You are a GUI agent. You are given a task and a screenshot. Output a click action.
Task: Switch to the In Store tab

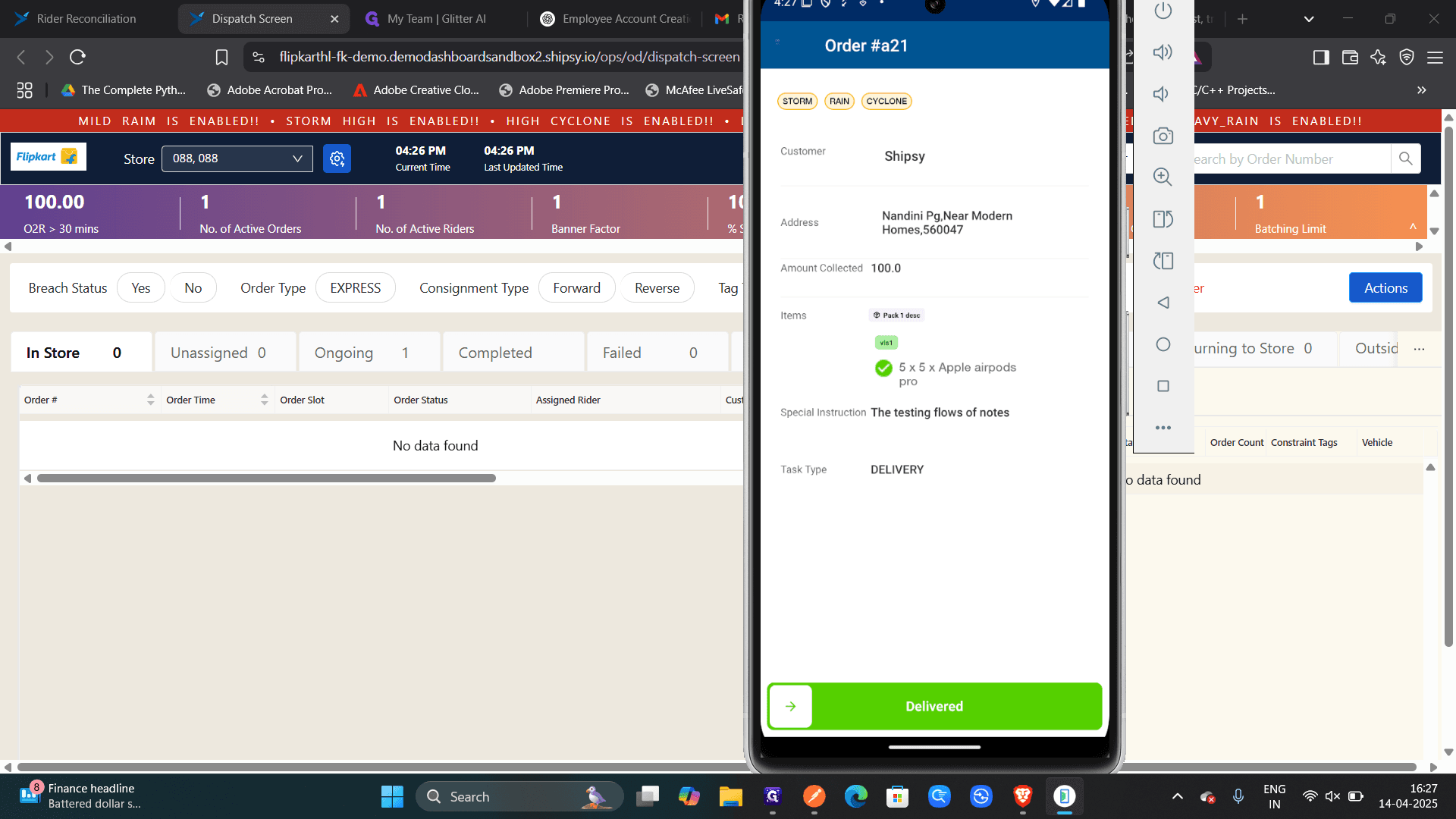pyautogui.click(x=81, y=353)
